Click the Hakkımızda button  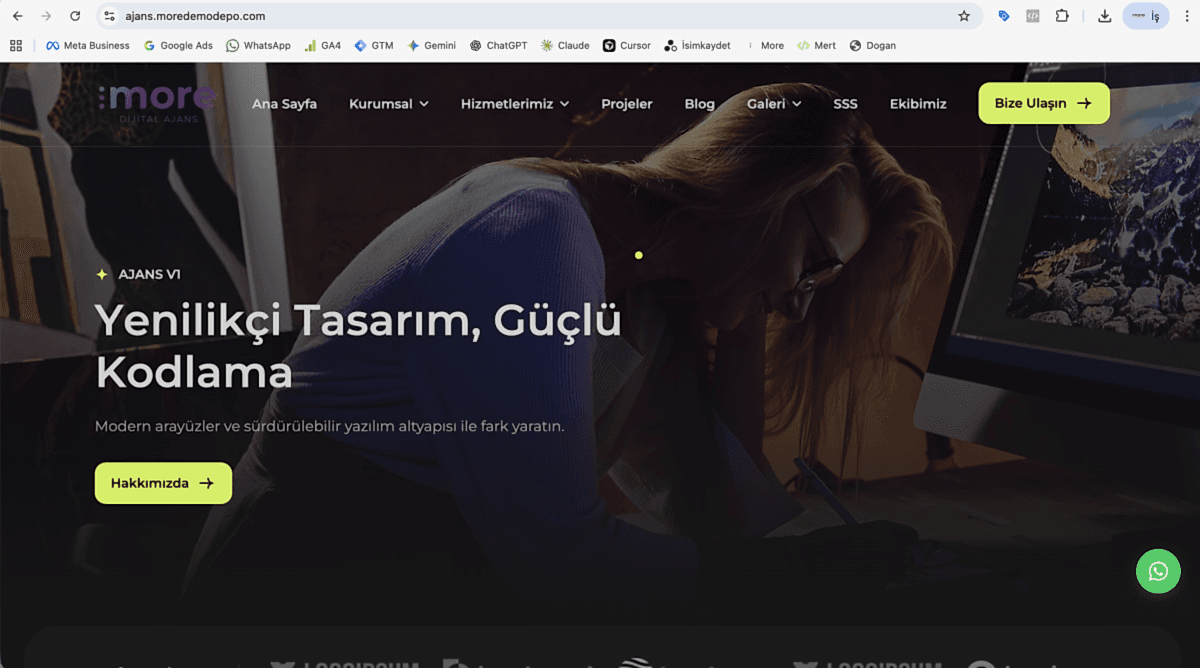(x=162, y=482)
